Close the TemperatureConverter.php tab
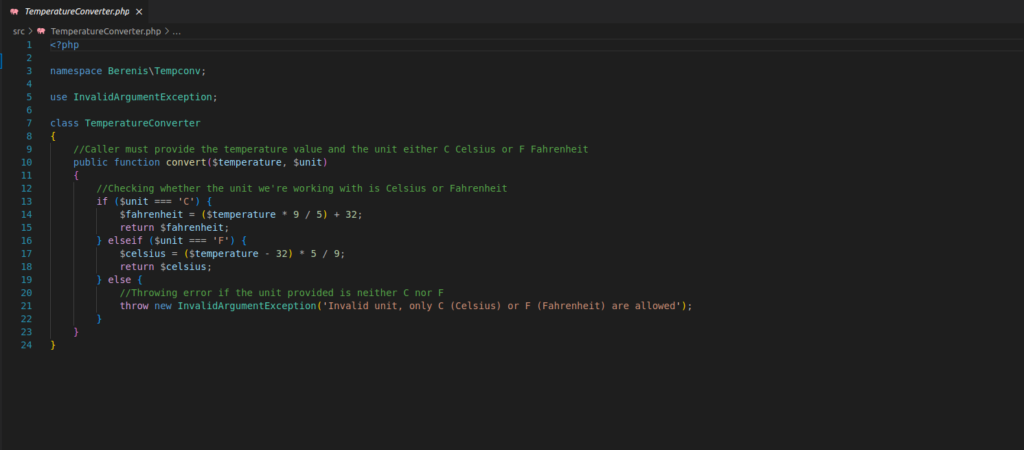 click(x=139, y=12)
